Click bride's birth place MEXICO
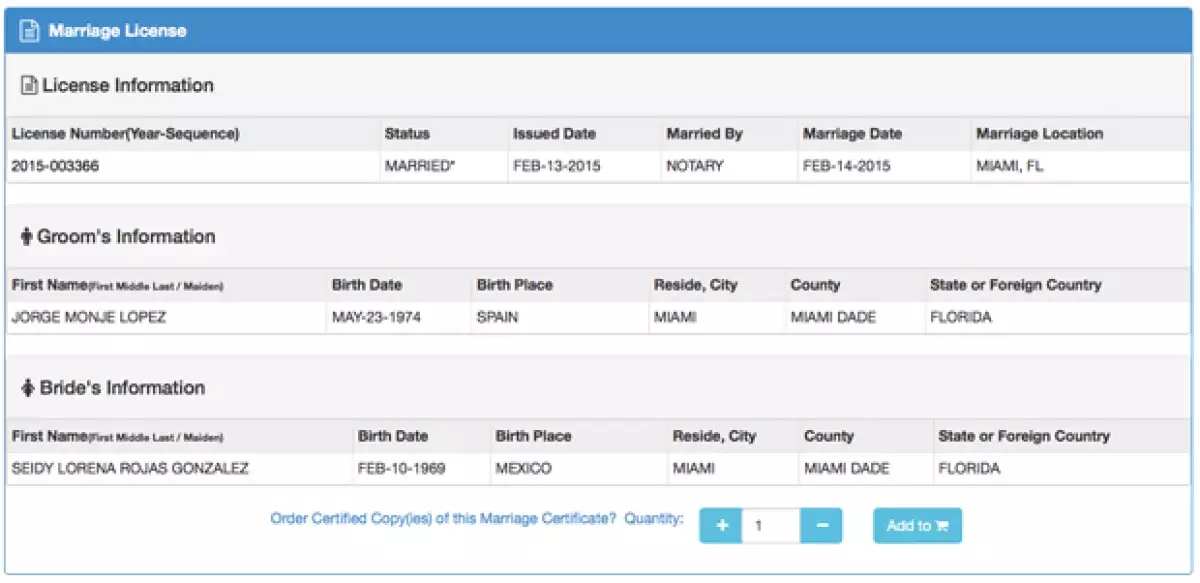Image resolution: width=1200 pixels, height=583 pixels. [x=523, y=469]
